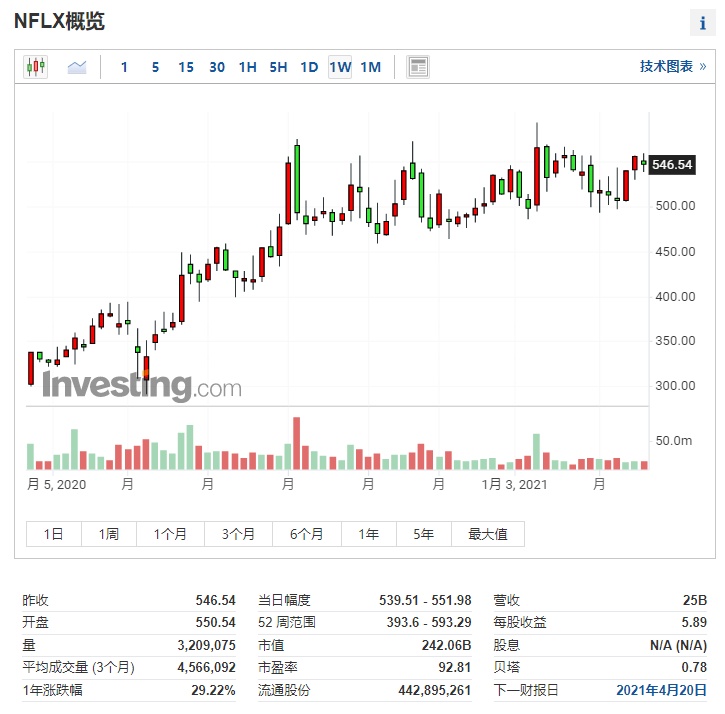Click the 股息 value N/A (N/A)
The height and width of the screenshot is (714, 725).
point(678,645)
